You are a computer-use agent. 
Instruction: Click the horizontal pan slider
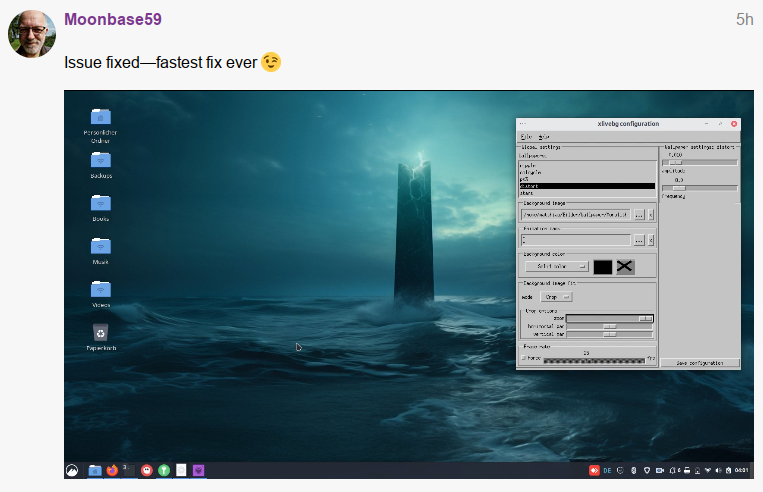point(609,327)
